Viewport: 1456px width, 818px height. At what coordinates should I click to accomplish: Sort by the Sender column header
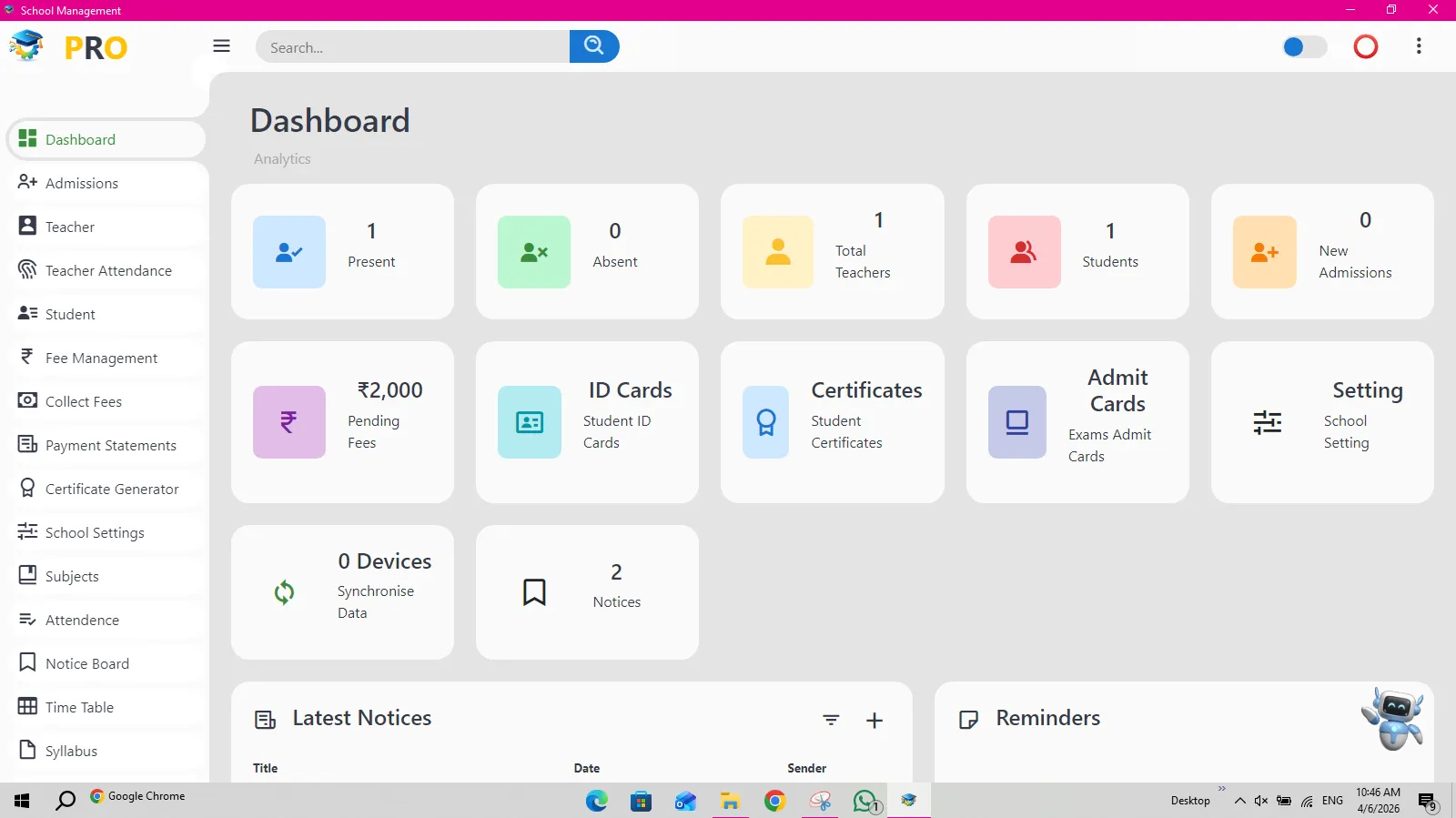tap(807, 768)
